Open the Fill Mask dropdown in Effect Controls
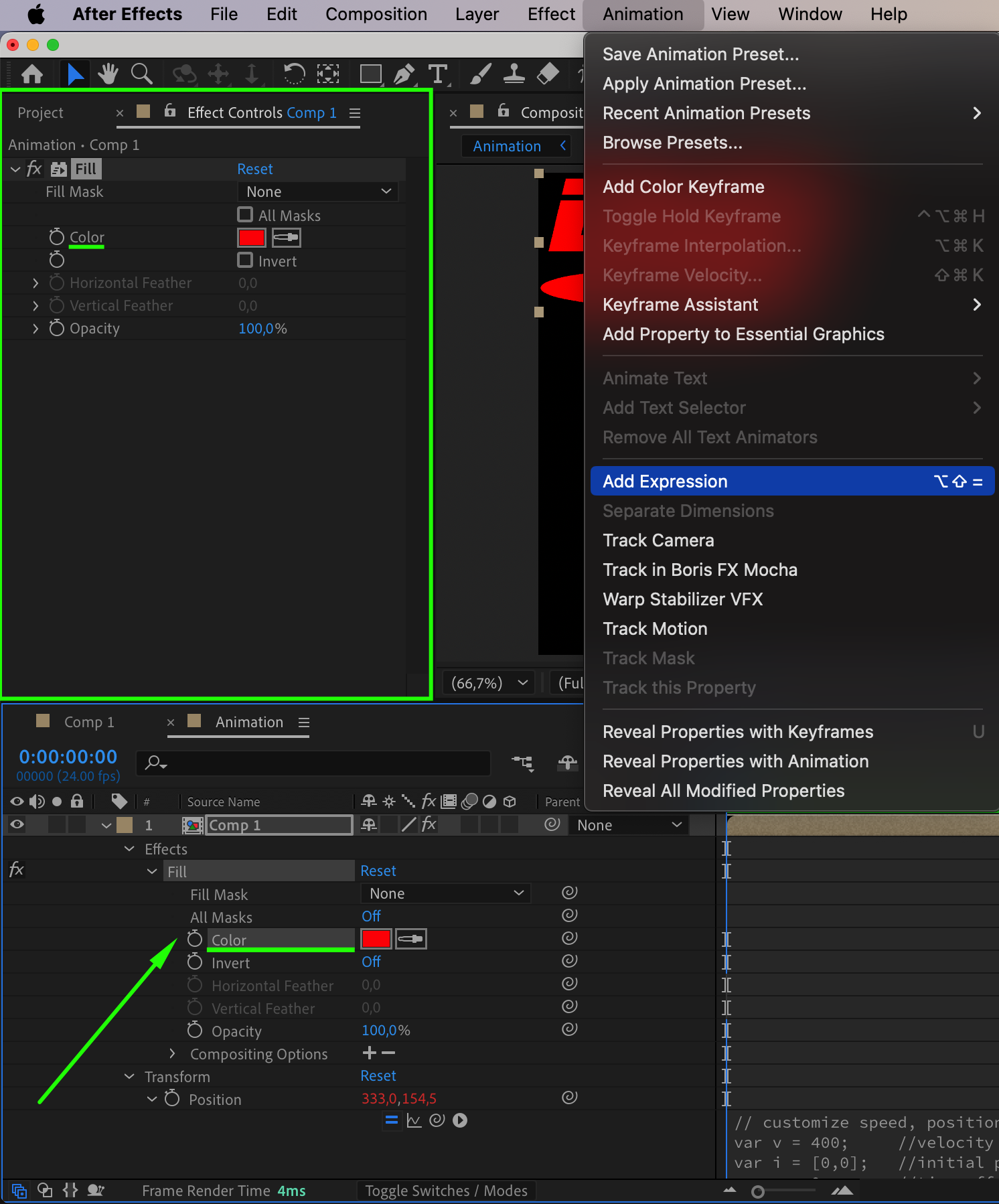 click(318, 192)
